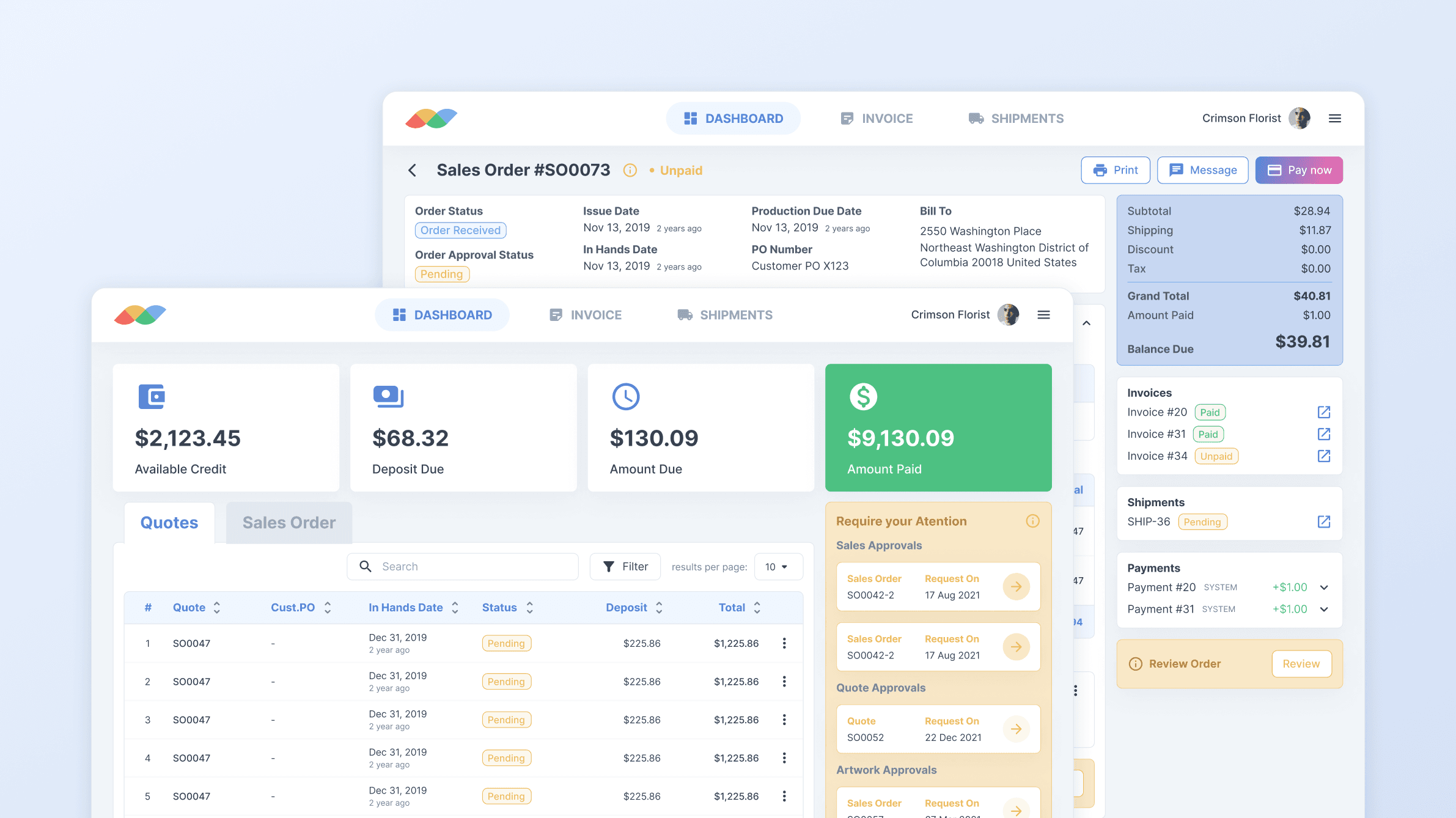The image size is (1456, 818).
Task: Open the kebab menu on the first quote row
Action: 785,643
